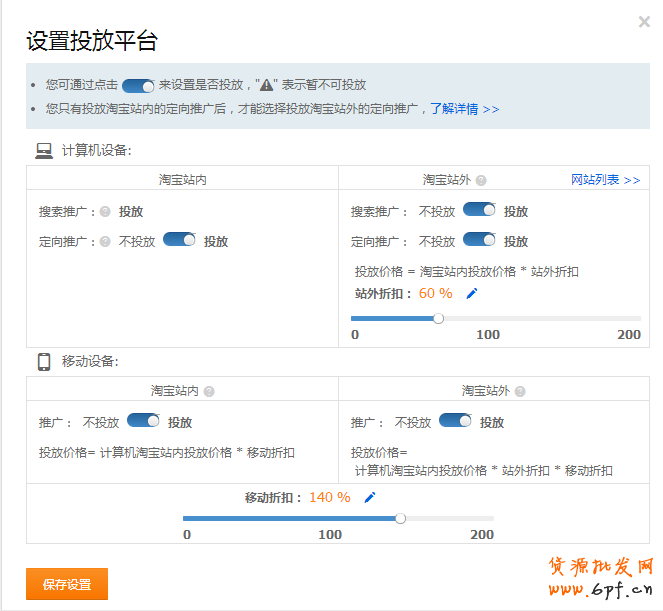Close the 设置投放平台 dialog
This screenshot has height=611, width=663.
point(644,22)
